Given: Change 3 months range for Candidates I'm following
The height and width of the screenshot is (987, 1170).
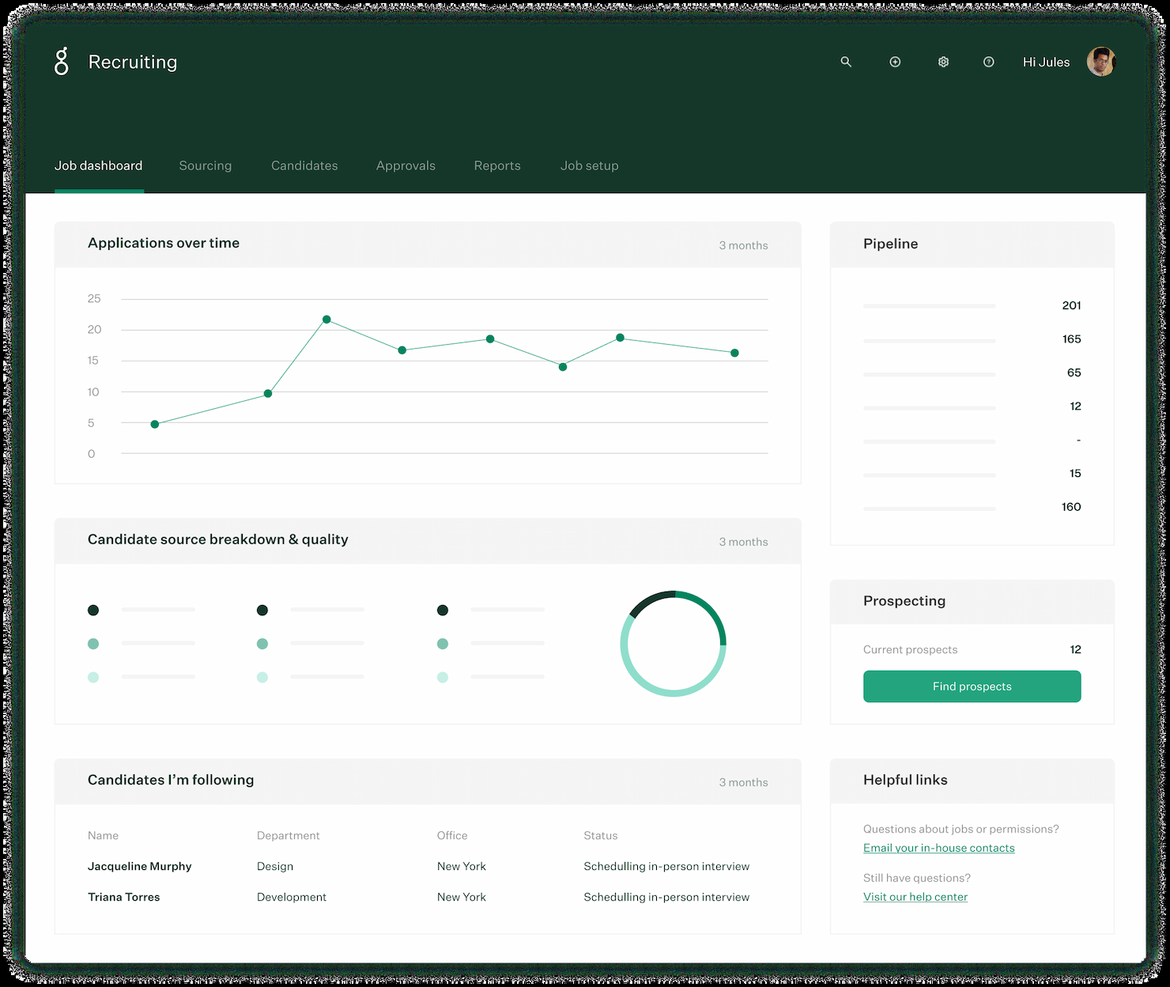Looking at the screenshot, I should point(743,783).
